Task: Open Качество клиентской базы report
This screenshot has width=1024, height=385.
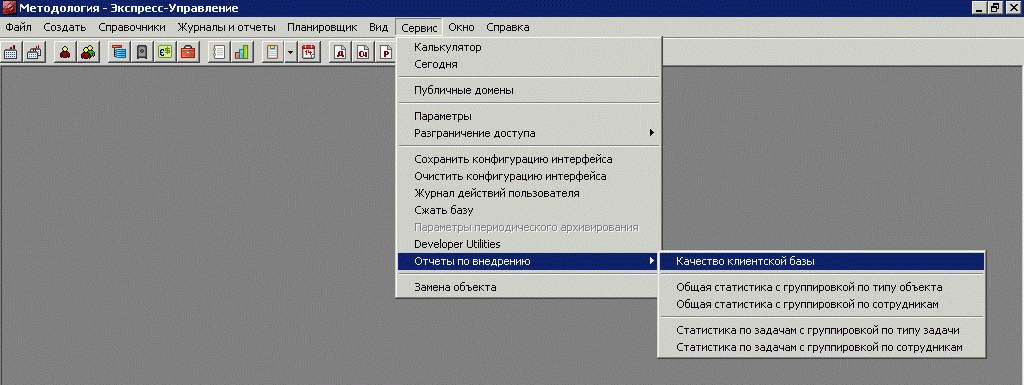Action: click(x=822, y=261)
